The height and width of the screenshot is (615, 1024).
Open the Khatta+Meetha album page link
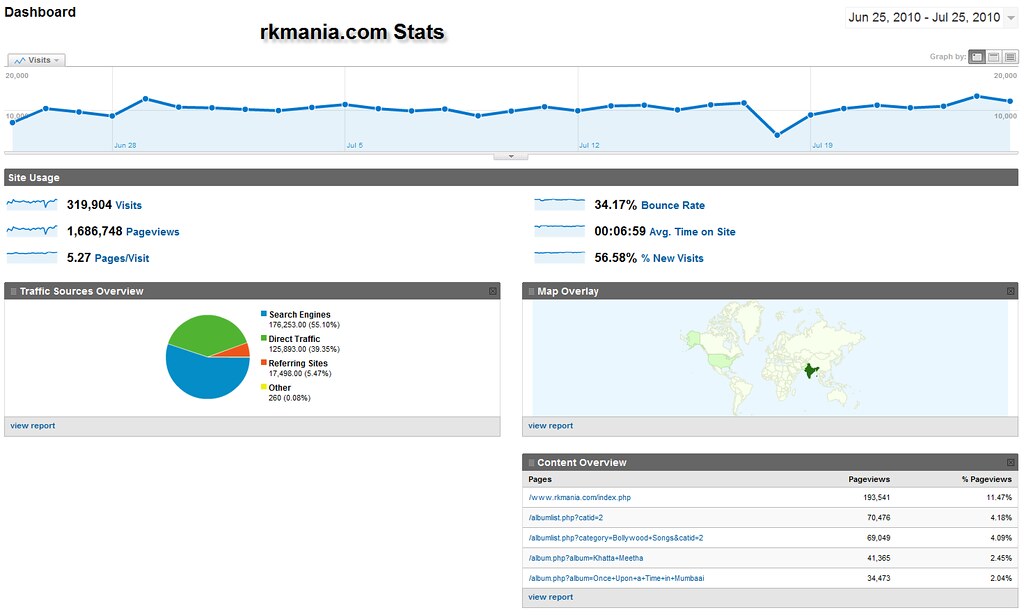tap(586, 558)
